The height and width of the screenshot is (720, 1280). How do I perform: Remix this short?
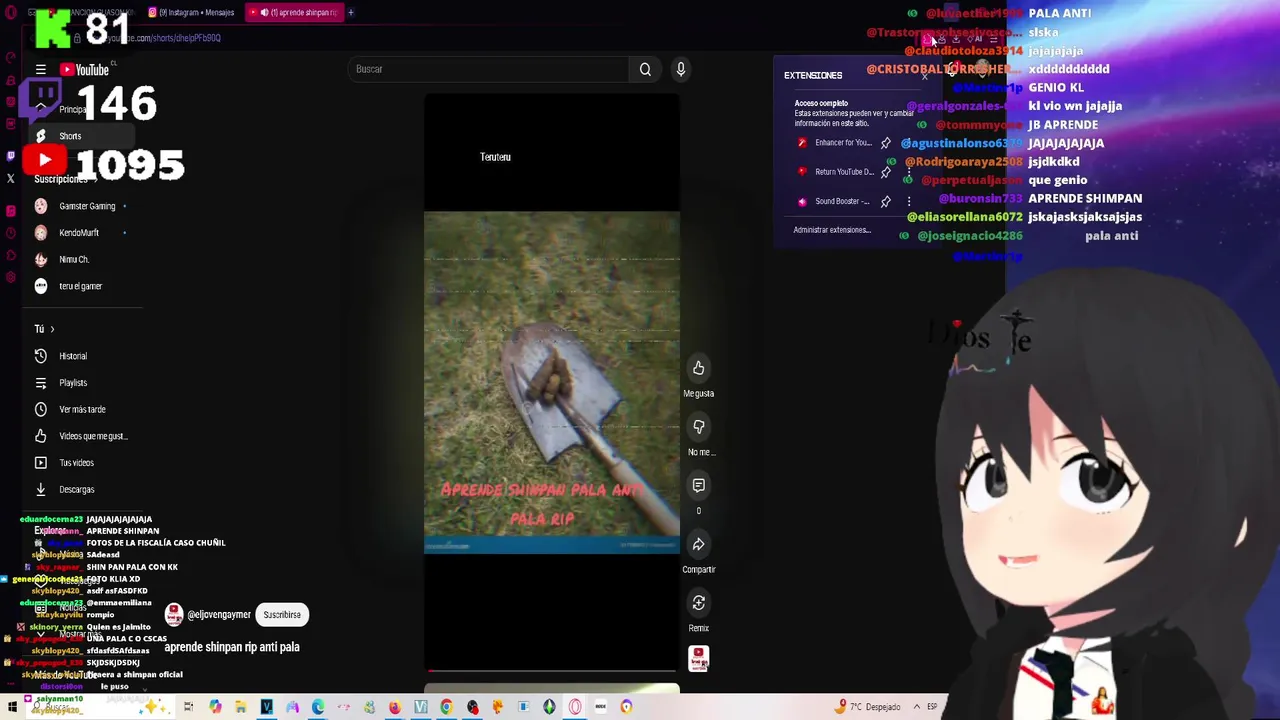click(x=699, y=603)
